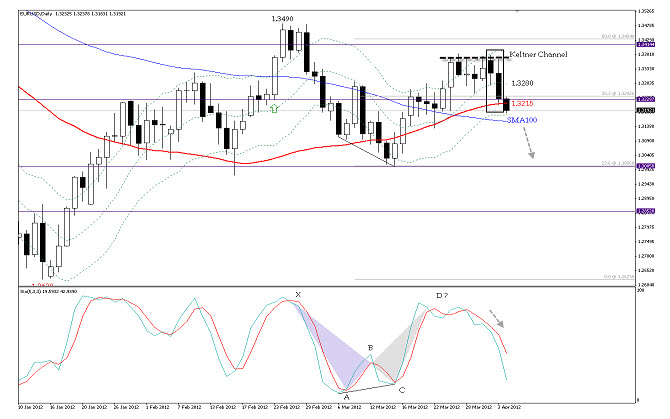Select the 17 Feb 2012 date label
Image resolution: width=670 pixels, height=419 pixels.
coord(255,407)
